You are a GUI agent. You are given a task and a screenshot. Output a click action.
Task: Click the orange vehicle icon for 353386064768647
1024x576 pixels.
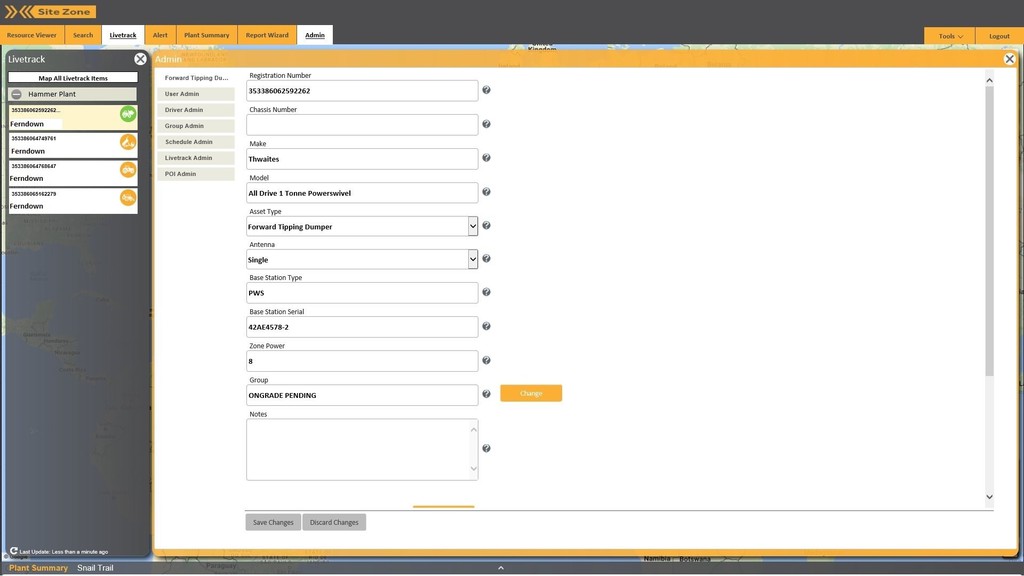click(128, 170)
